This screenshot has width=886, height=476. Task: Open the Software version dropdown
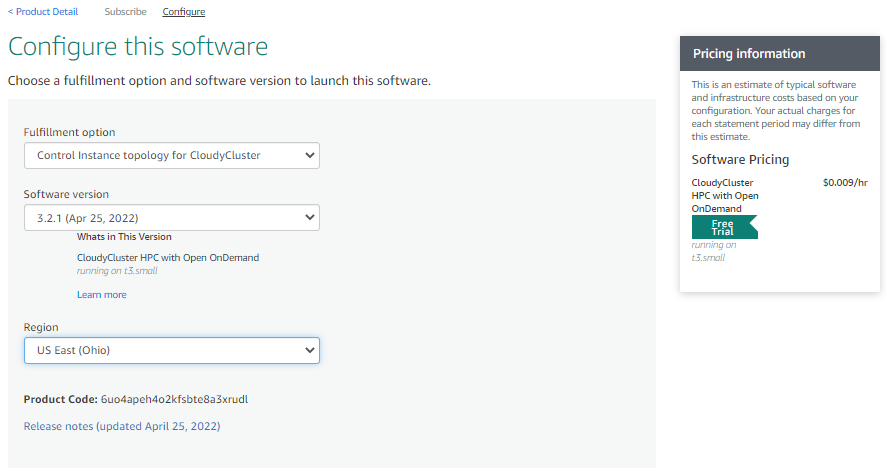coord(172,218)
